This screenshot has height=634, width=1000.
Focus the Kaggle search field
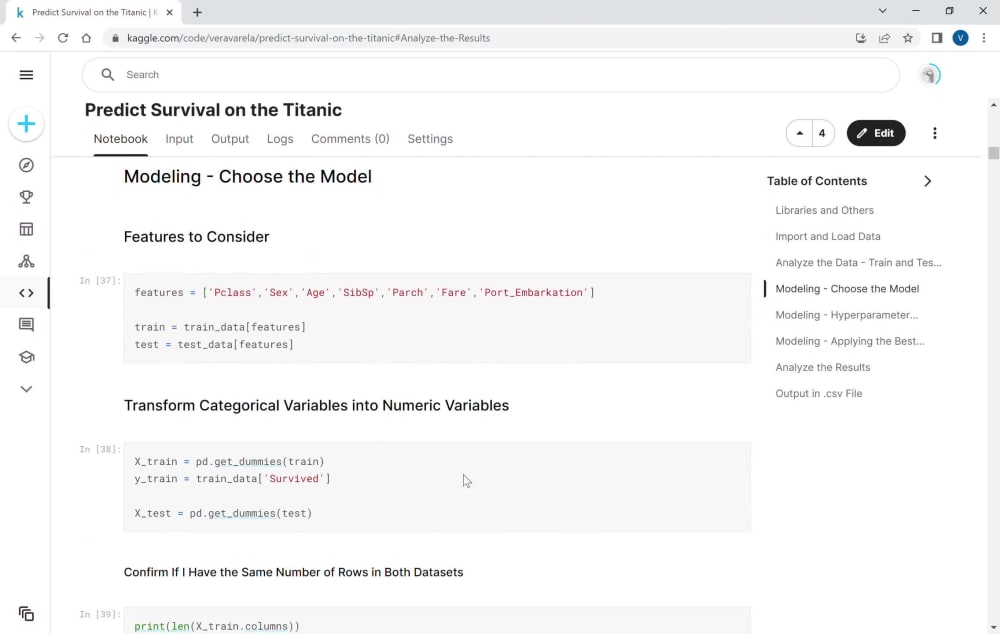pyautogui.click(x=490, y=75)
